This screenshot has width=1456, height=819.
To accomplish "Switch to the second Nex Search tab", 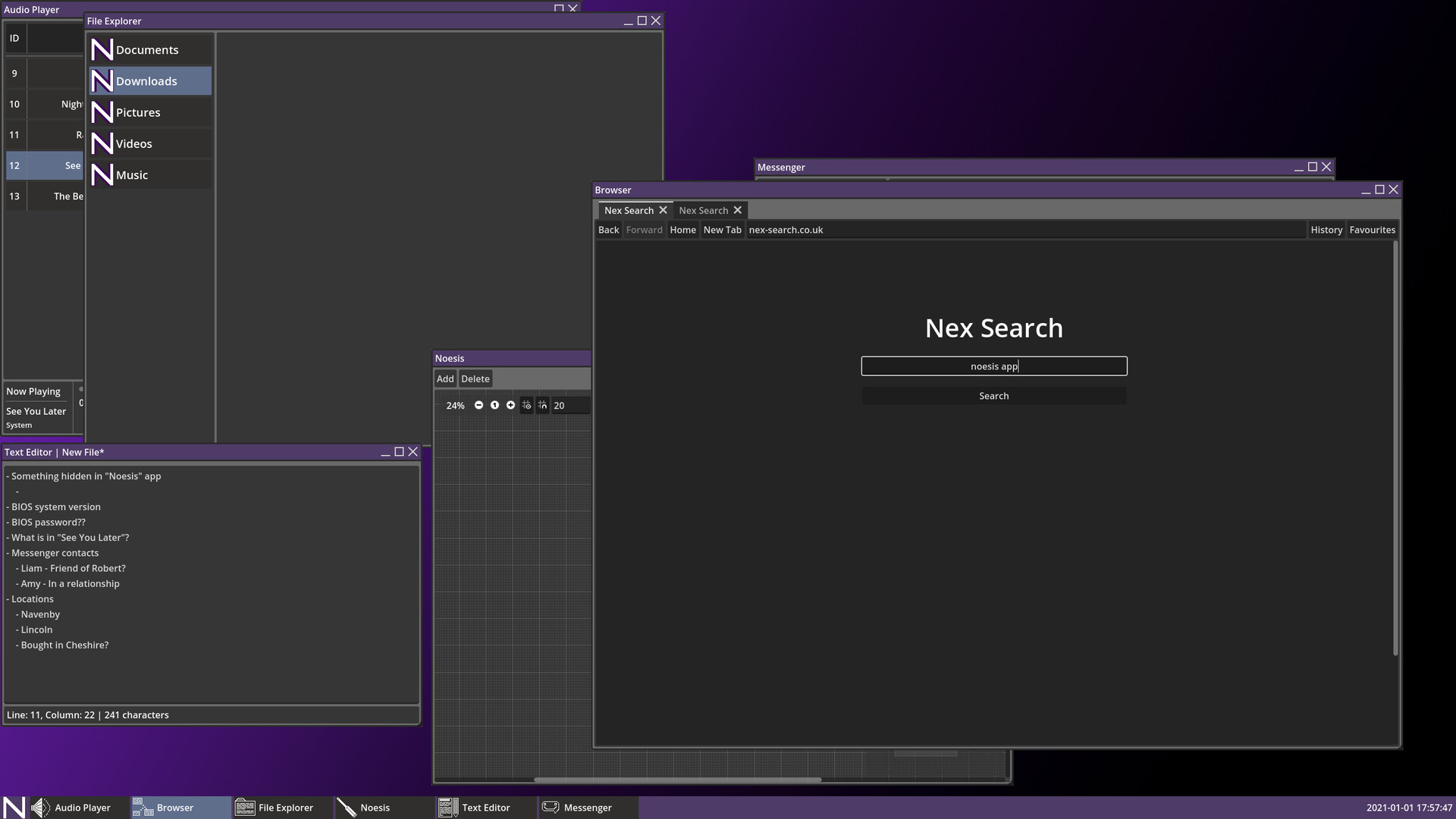I will (703, 211).
